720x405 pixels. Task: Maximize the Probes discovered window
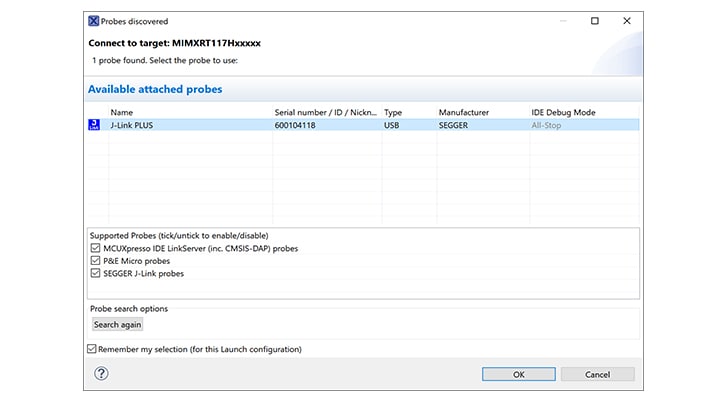point(595,21)
